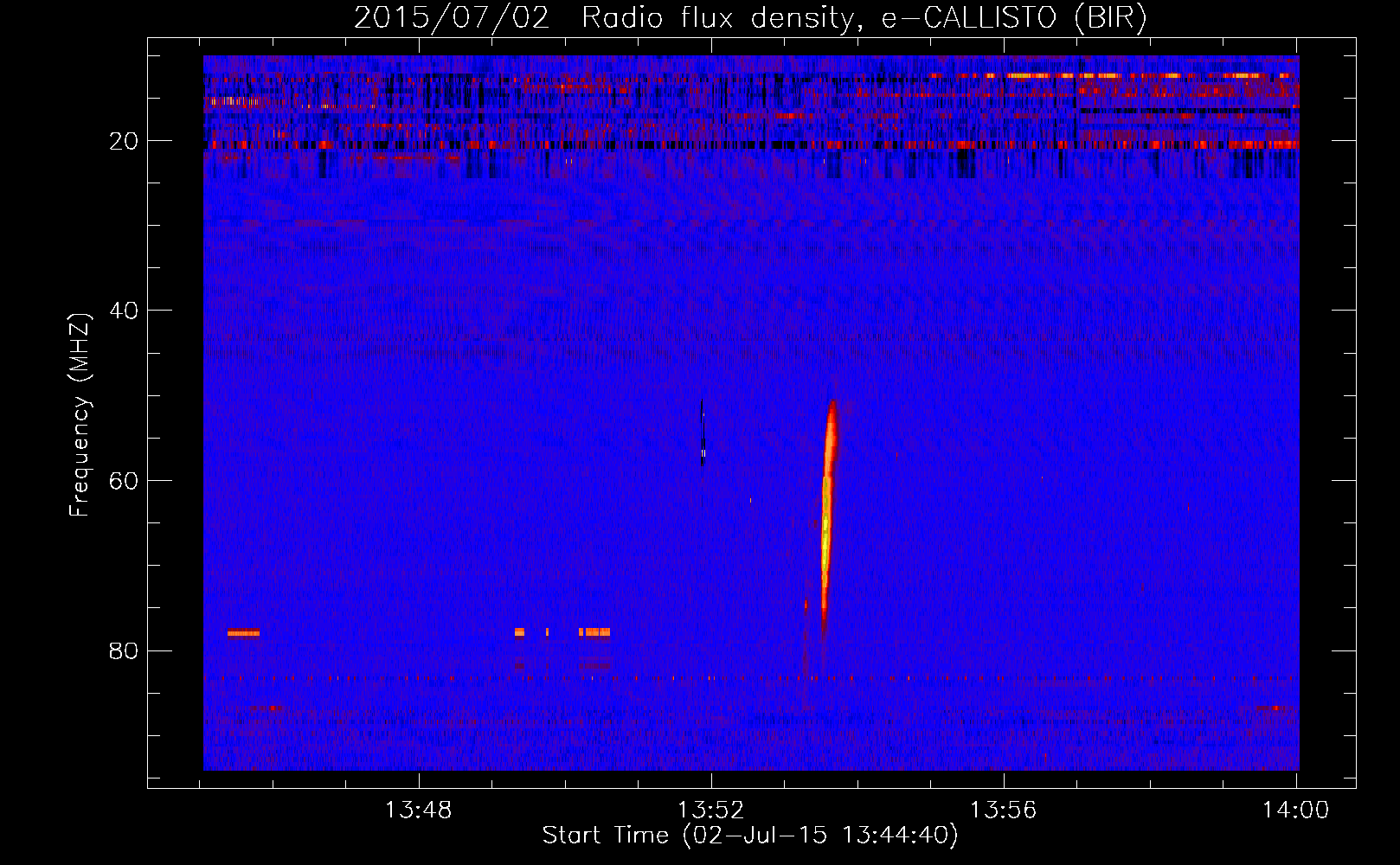Click the 80 frequency tick label

tap(125, 650)
